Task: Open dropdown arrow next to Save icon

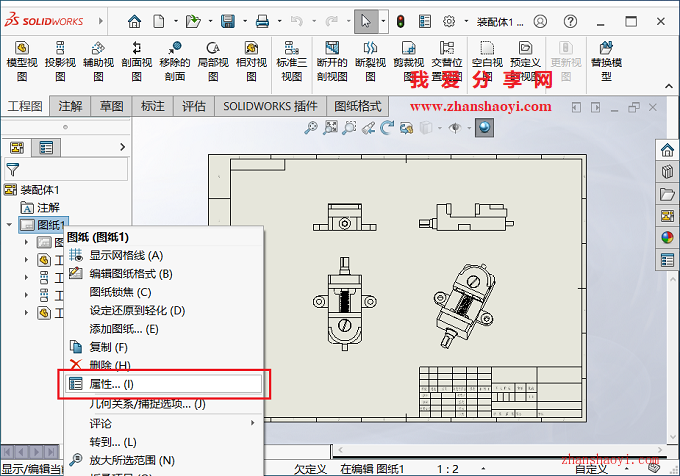Action: tap(245, 21)
